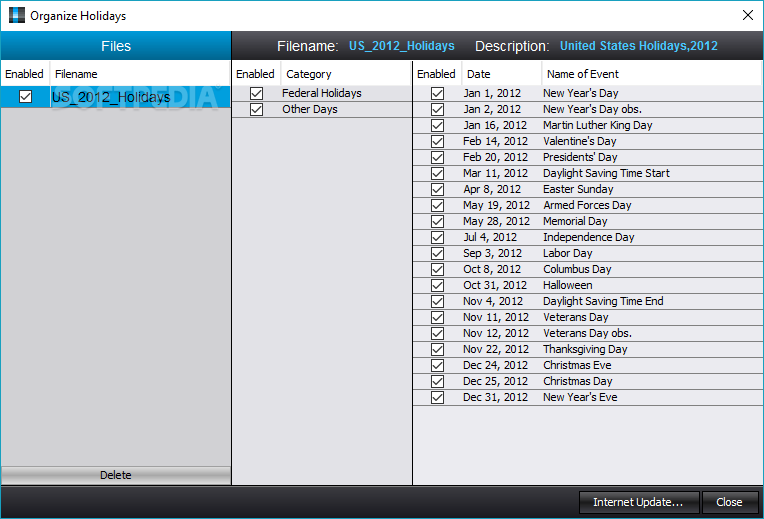Image resolution: width=764 pixels, height=519 pixels.
Task: Toggle checkbox for New Year's Day obs.
Action: tap(438, 109)
